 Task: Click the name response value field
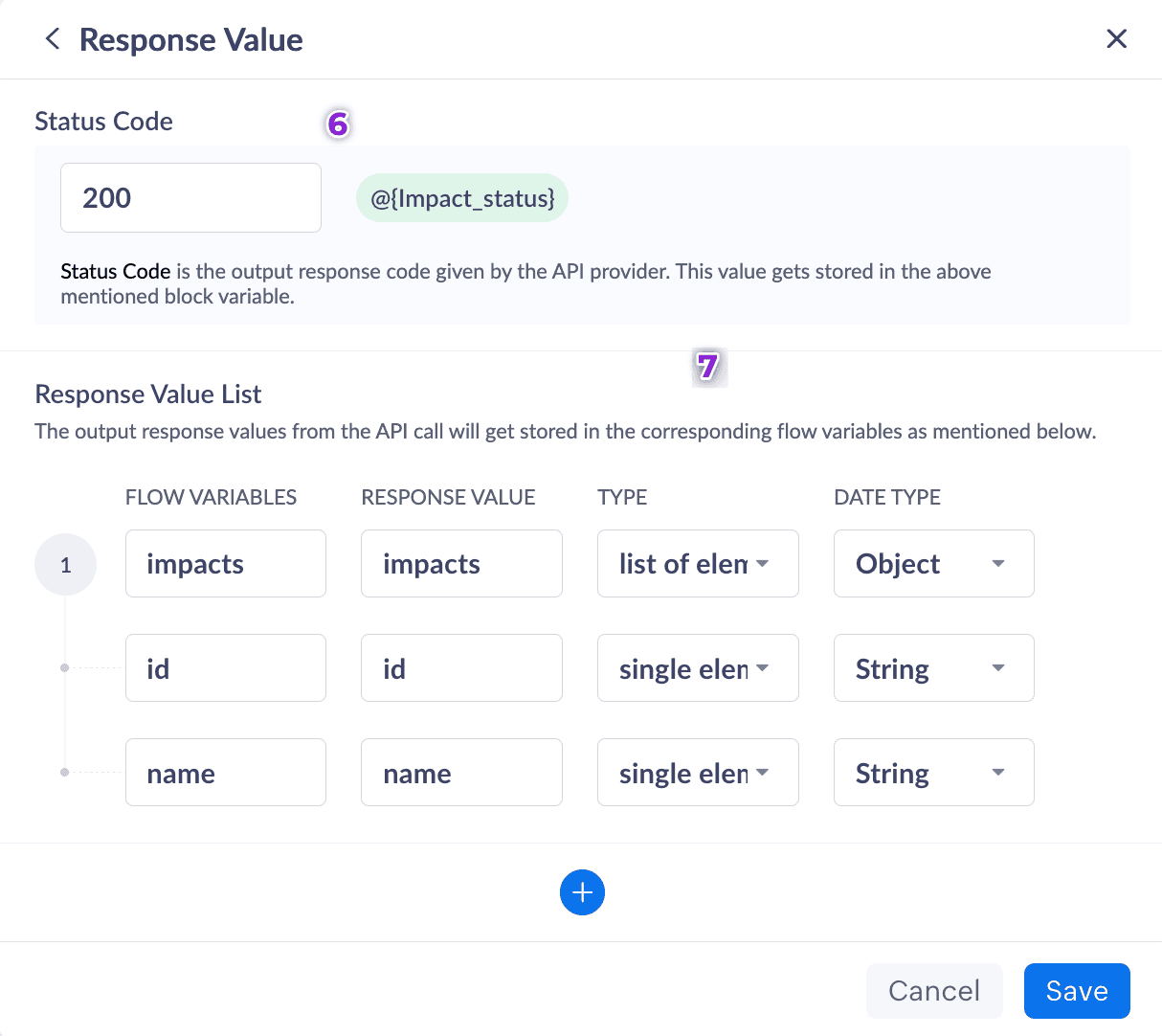click(461, 773)
